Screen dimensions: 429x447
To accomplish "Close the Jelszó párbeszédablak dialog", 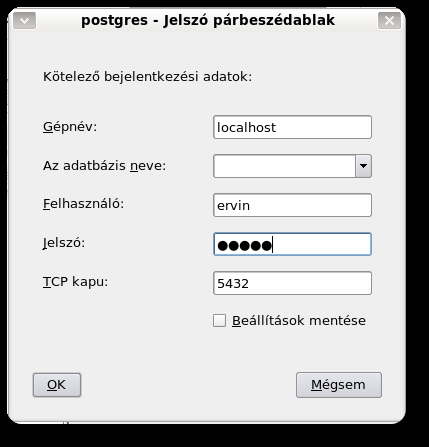I will point(389,21).
